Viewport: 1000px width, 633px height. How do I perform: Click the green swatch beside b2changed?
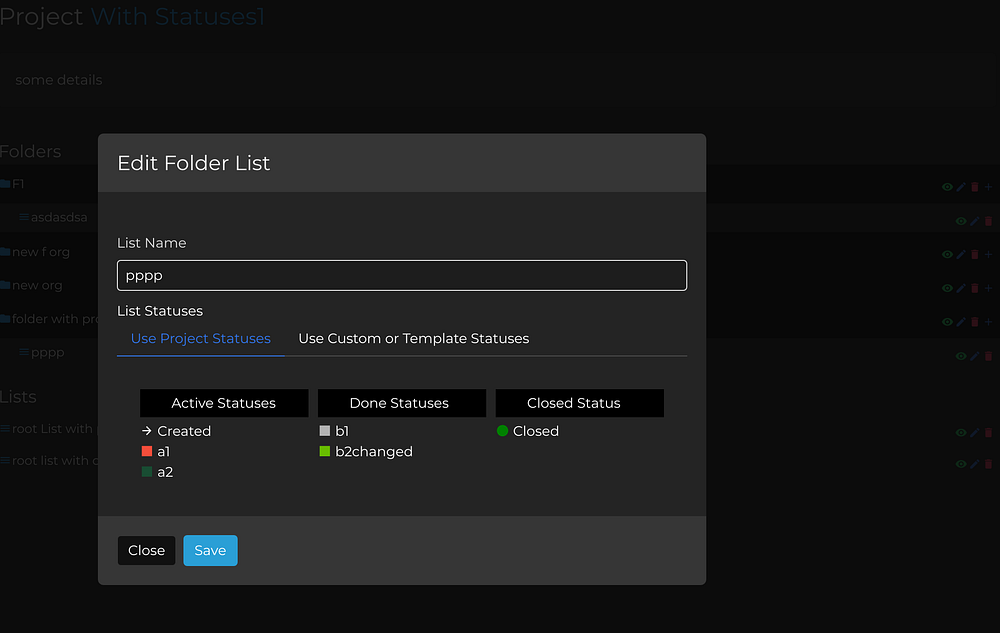point(324,452)
